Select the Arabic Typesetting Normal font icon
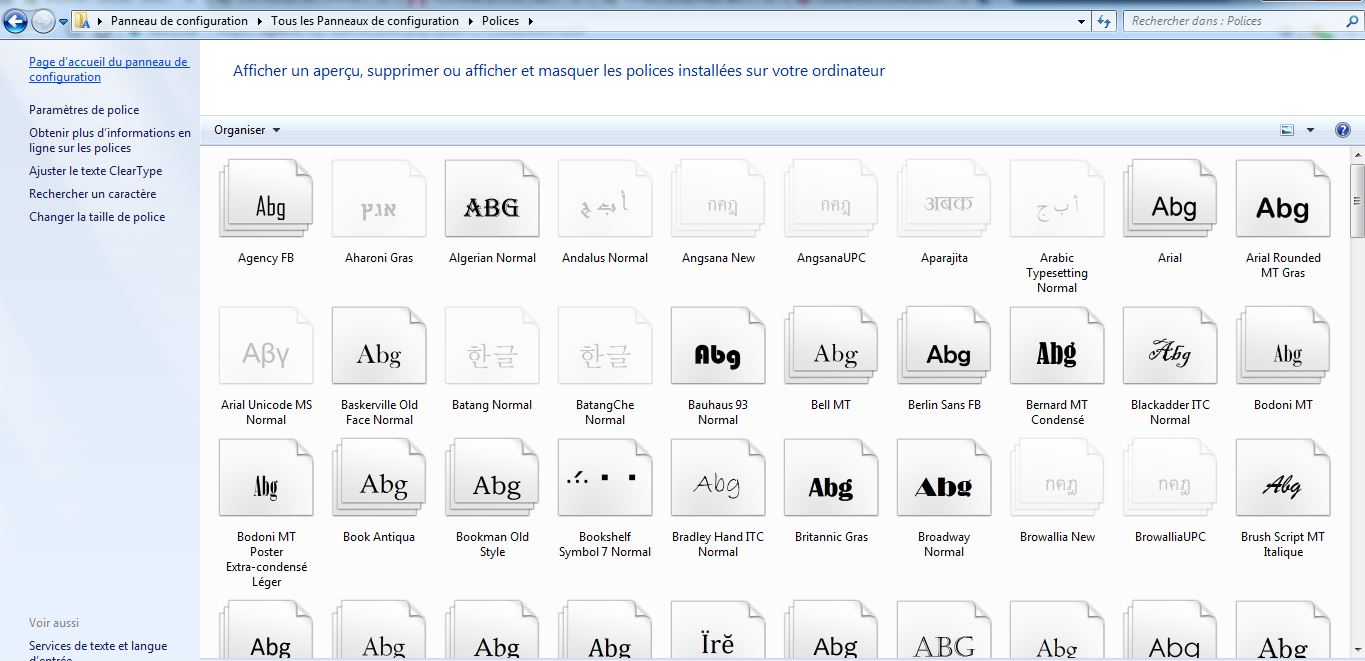 1057,199
